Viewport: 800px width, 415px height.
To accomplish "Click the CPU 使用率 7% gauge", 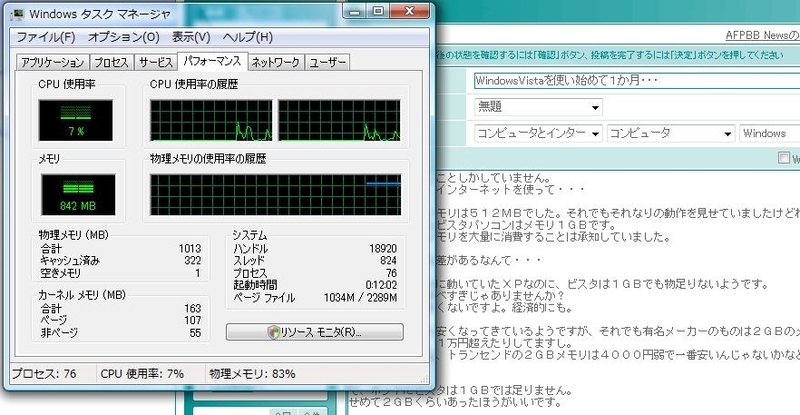I will coord(76,120).
